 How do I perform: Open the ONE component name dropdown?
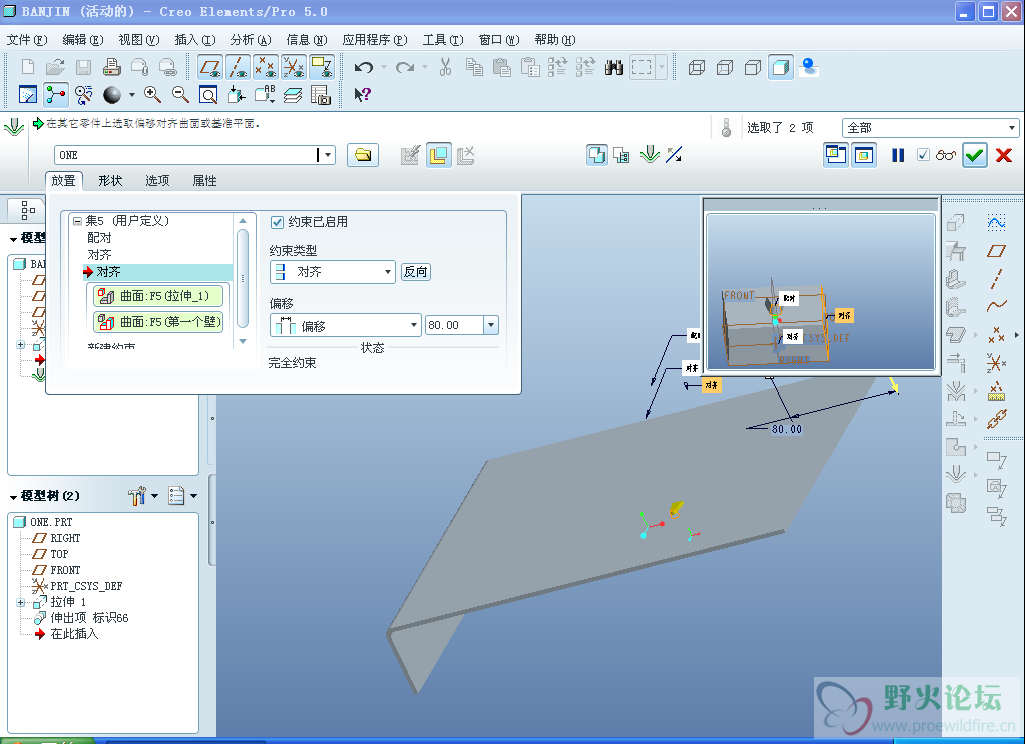(328, 155)
